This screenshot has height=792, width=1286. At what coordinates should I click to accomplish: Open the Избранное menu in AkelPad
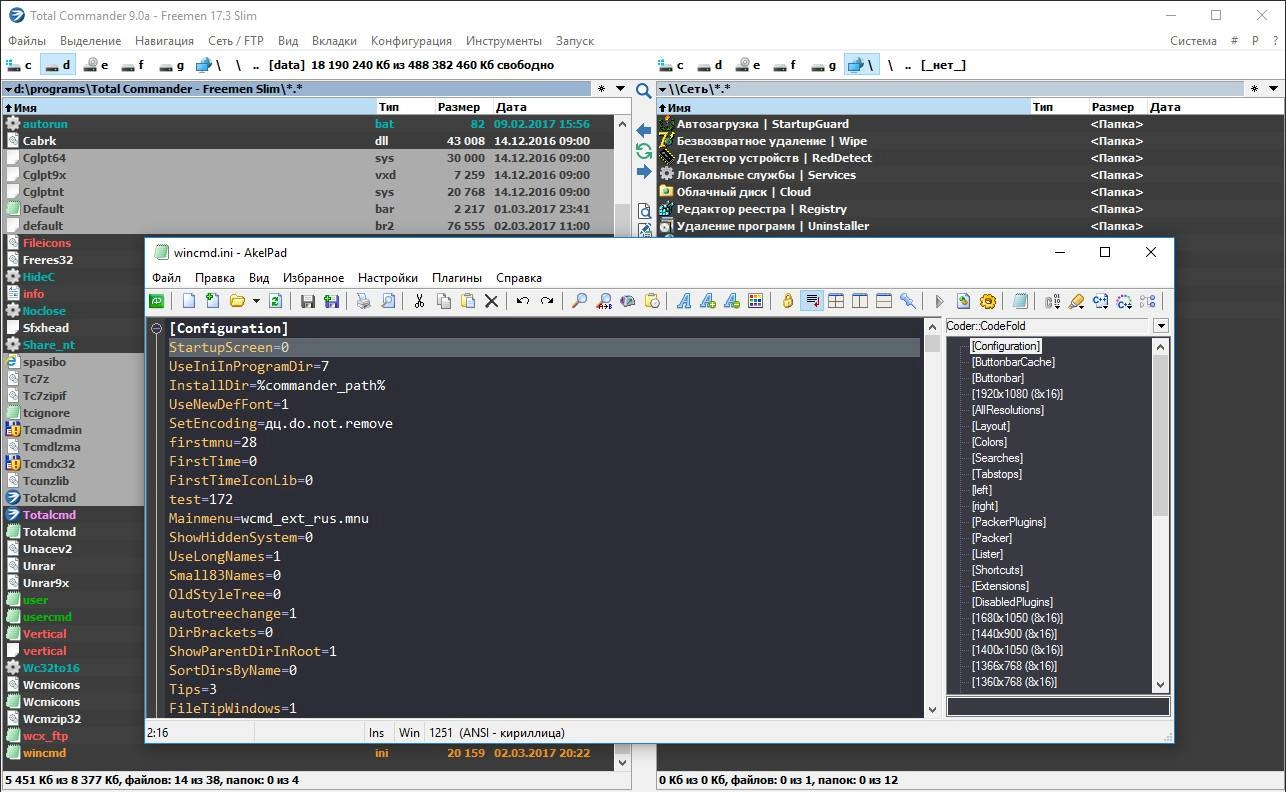[313, 278]
